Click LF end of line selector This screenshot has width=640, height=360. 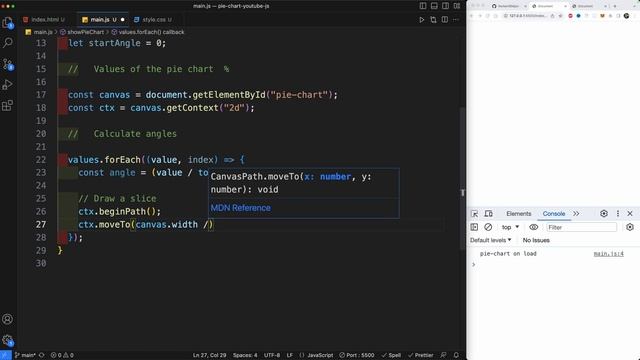289,355
